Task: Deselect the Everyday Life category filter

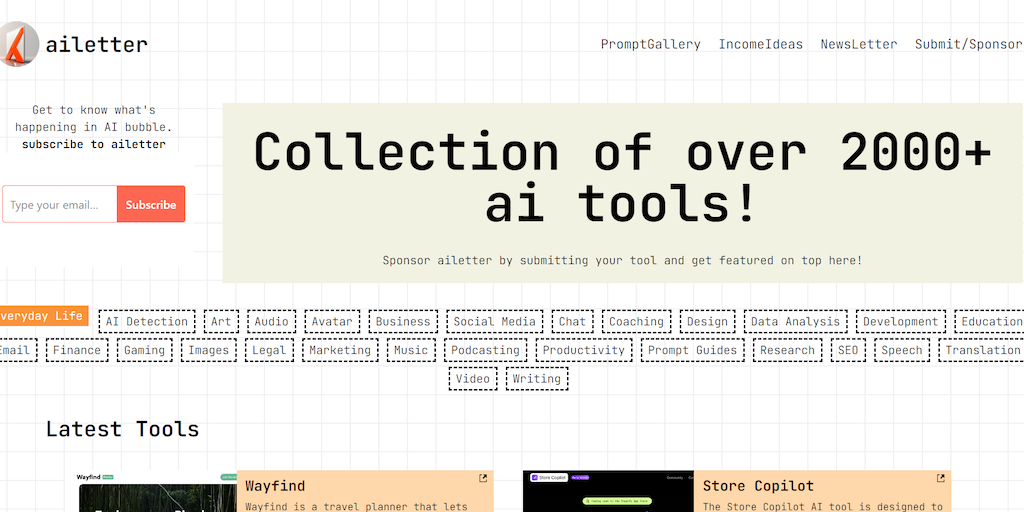Action: click(42, 317)
